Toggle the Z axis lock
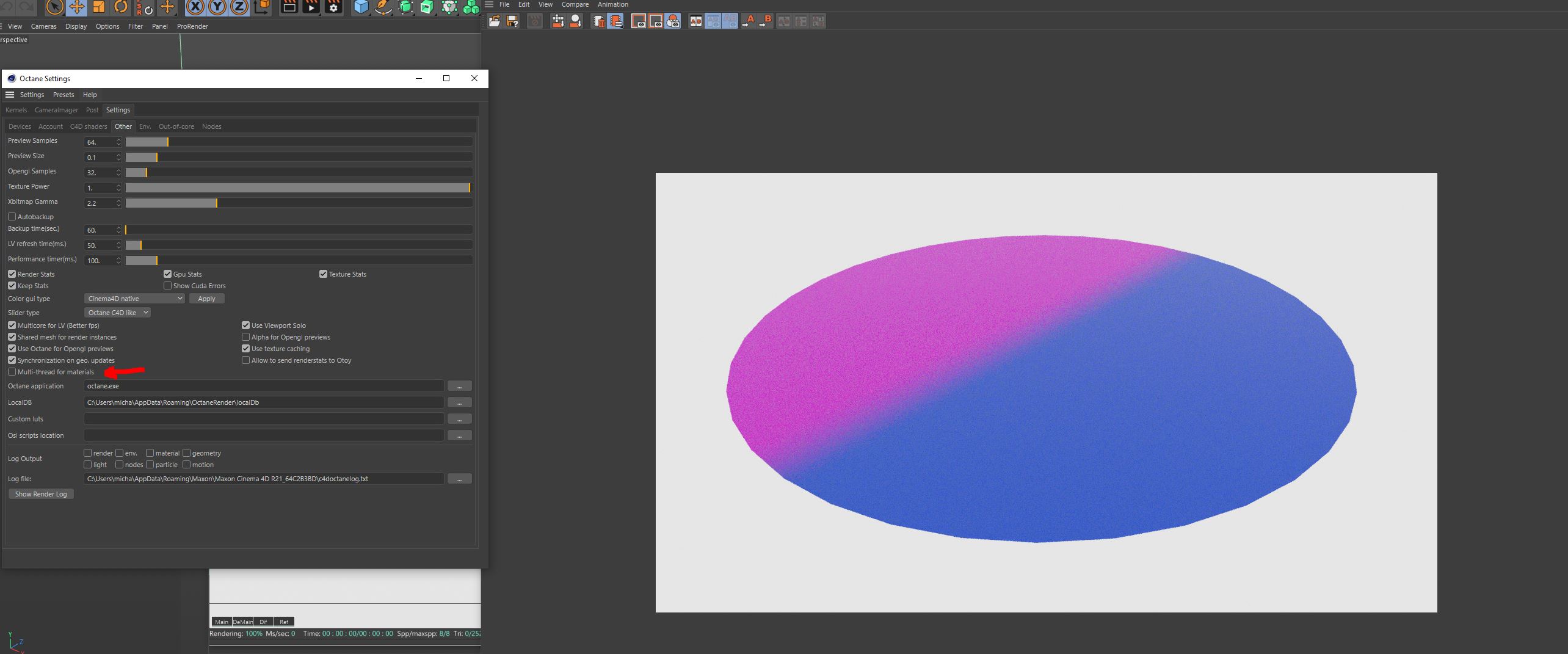This screenshot has height=654, width=1568. click(x=239, y=7)
